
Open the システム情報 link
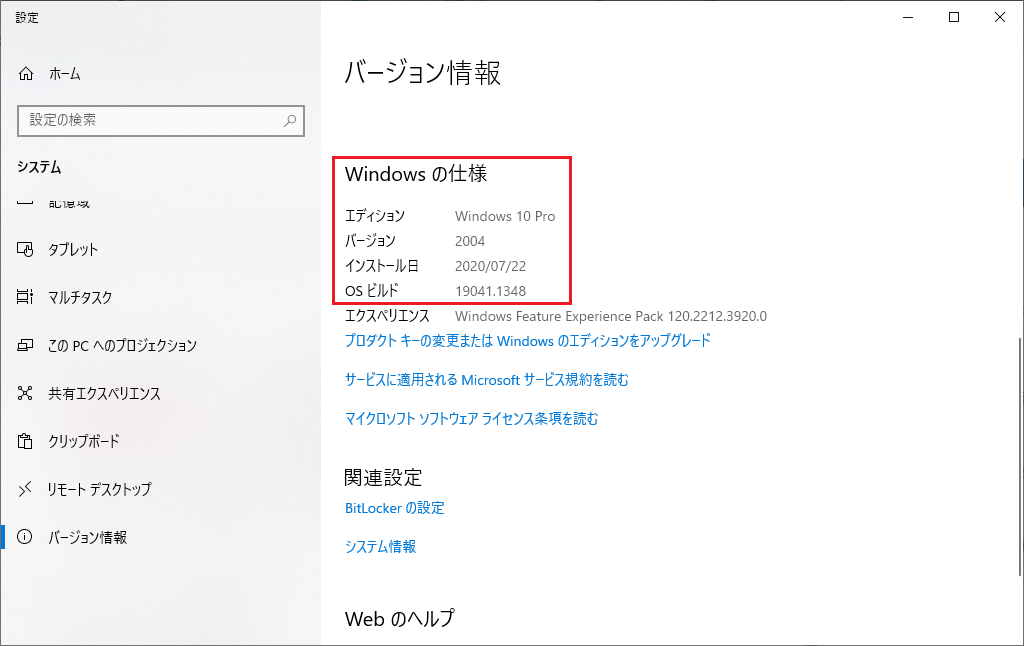pyautogui.click(x=380, y=547)
